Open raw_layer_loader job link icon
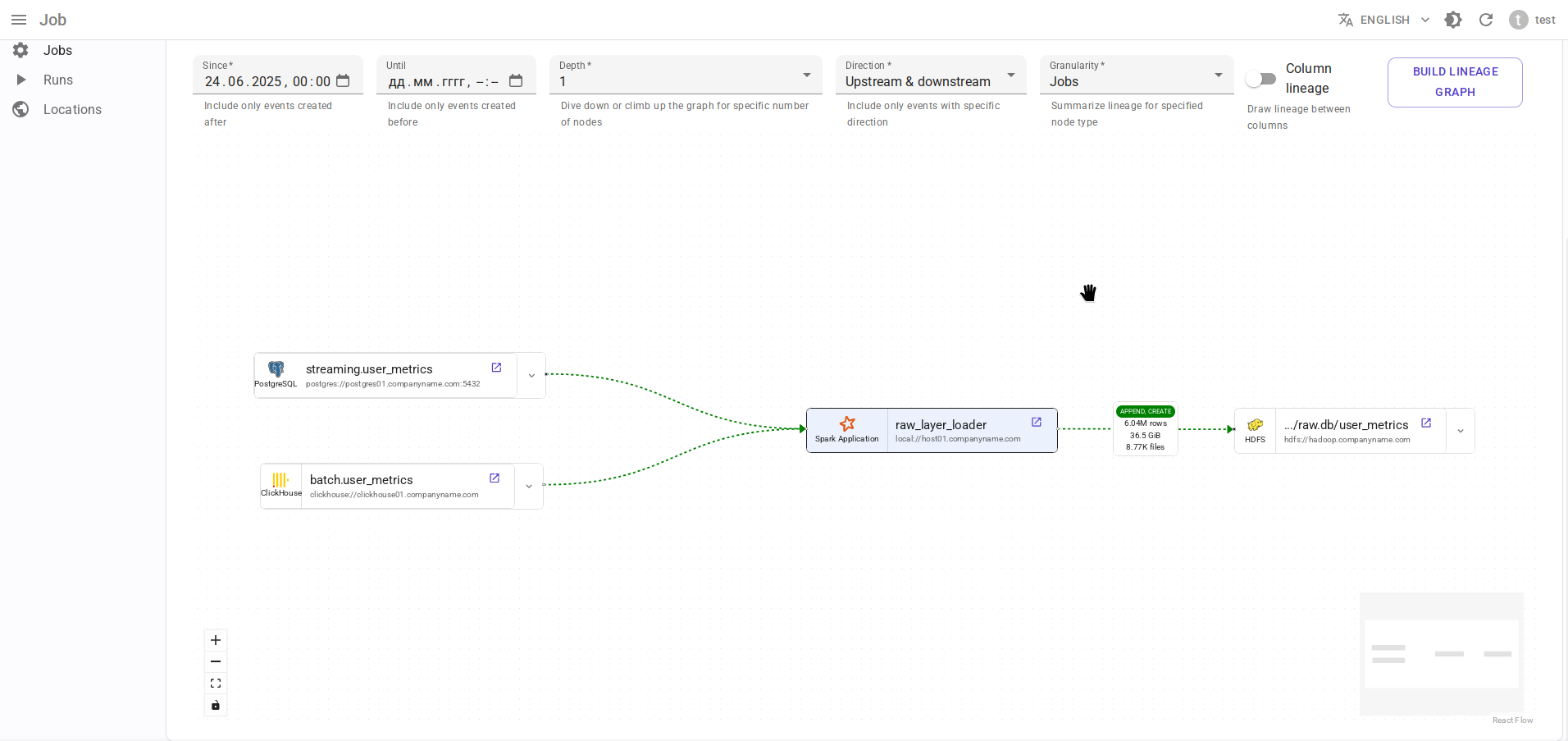This screenshot has width=1568, height=741. 1037,422
